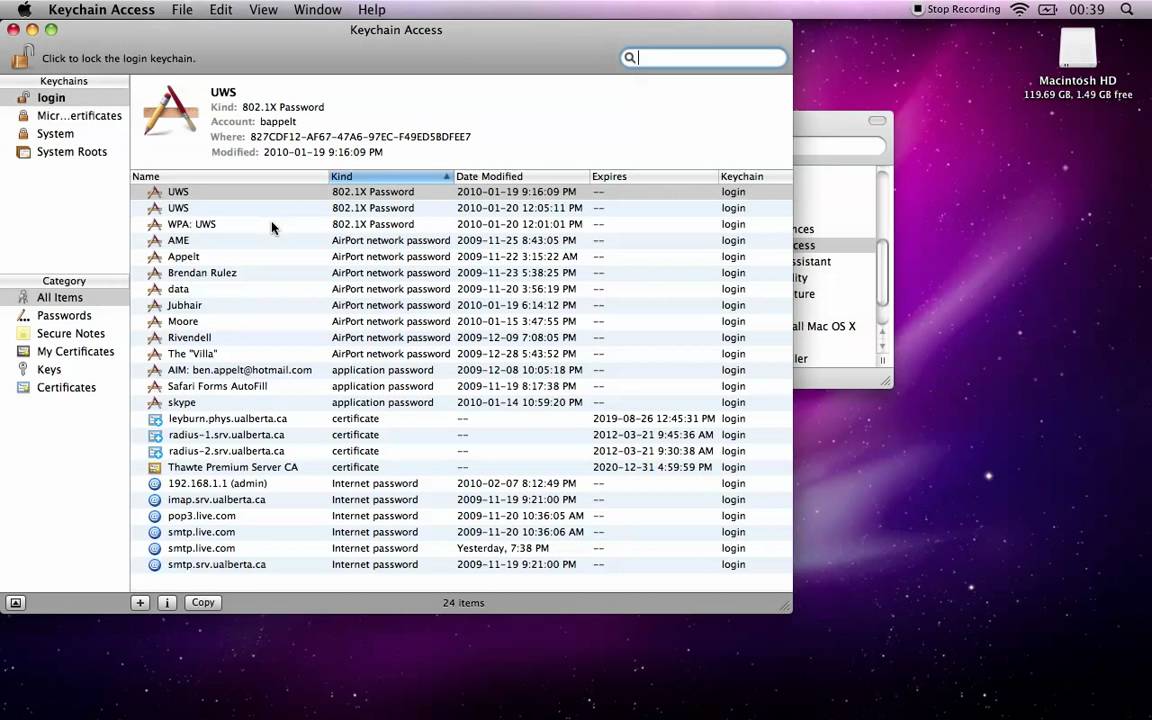Screen dimensions: 1152x720
Task: Select radius-1.srv.ualberta.ca certificate icon
Action: click(155, 435)
